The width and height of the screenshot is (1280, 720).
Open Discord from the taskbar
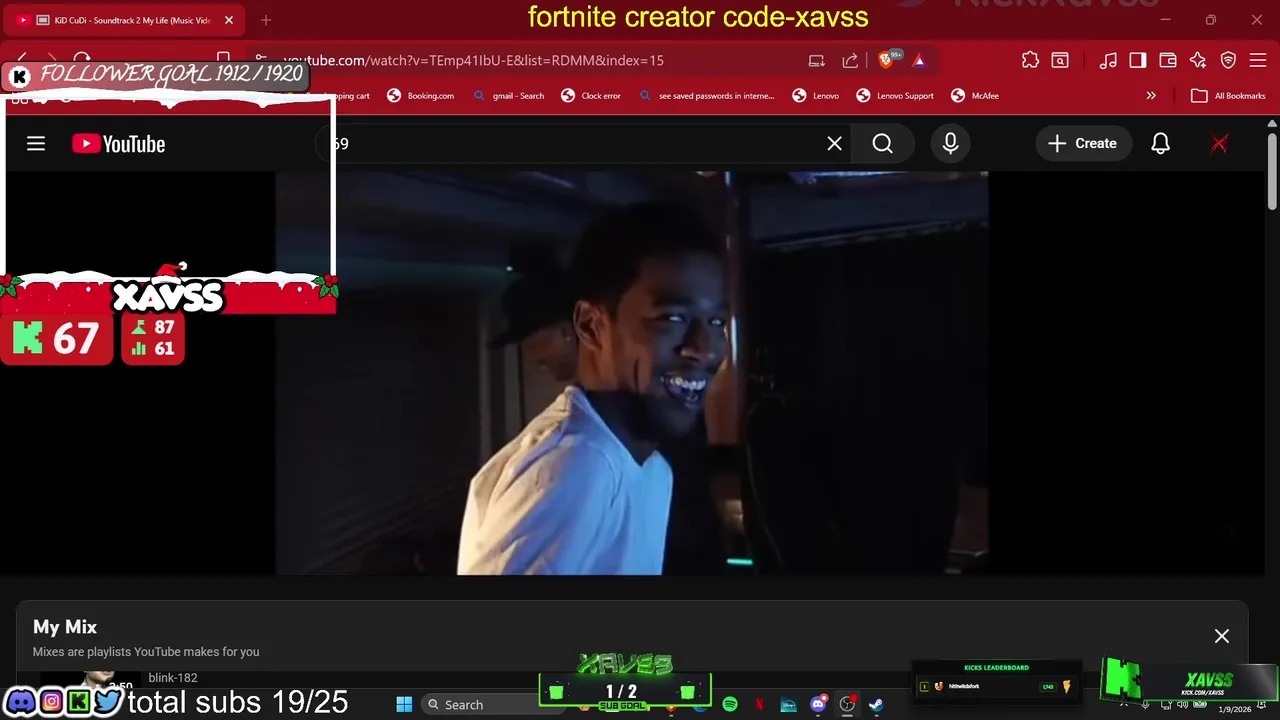(x=818, y=705)
